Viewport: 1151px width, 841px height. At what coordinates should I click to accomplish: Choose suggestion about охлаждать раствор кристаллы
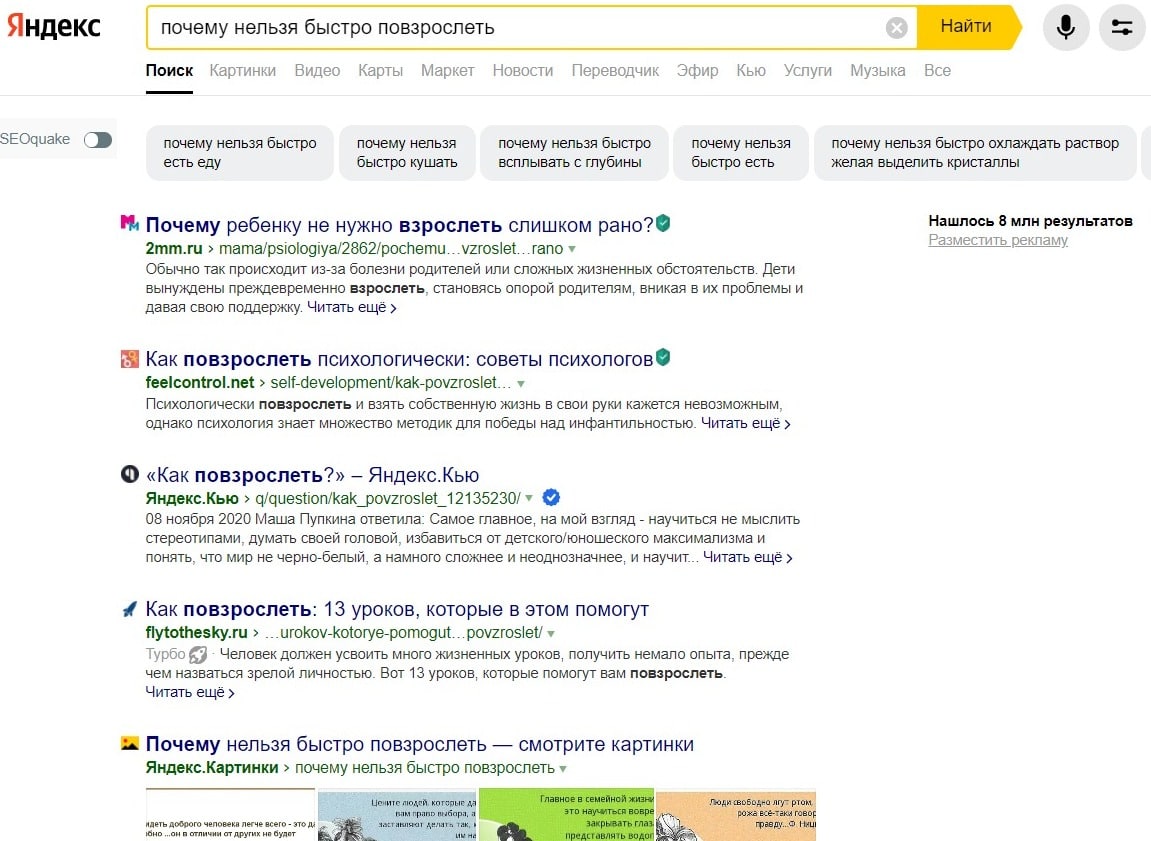coord(975,153)
